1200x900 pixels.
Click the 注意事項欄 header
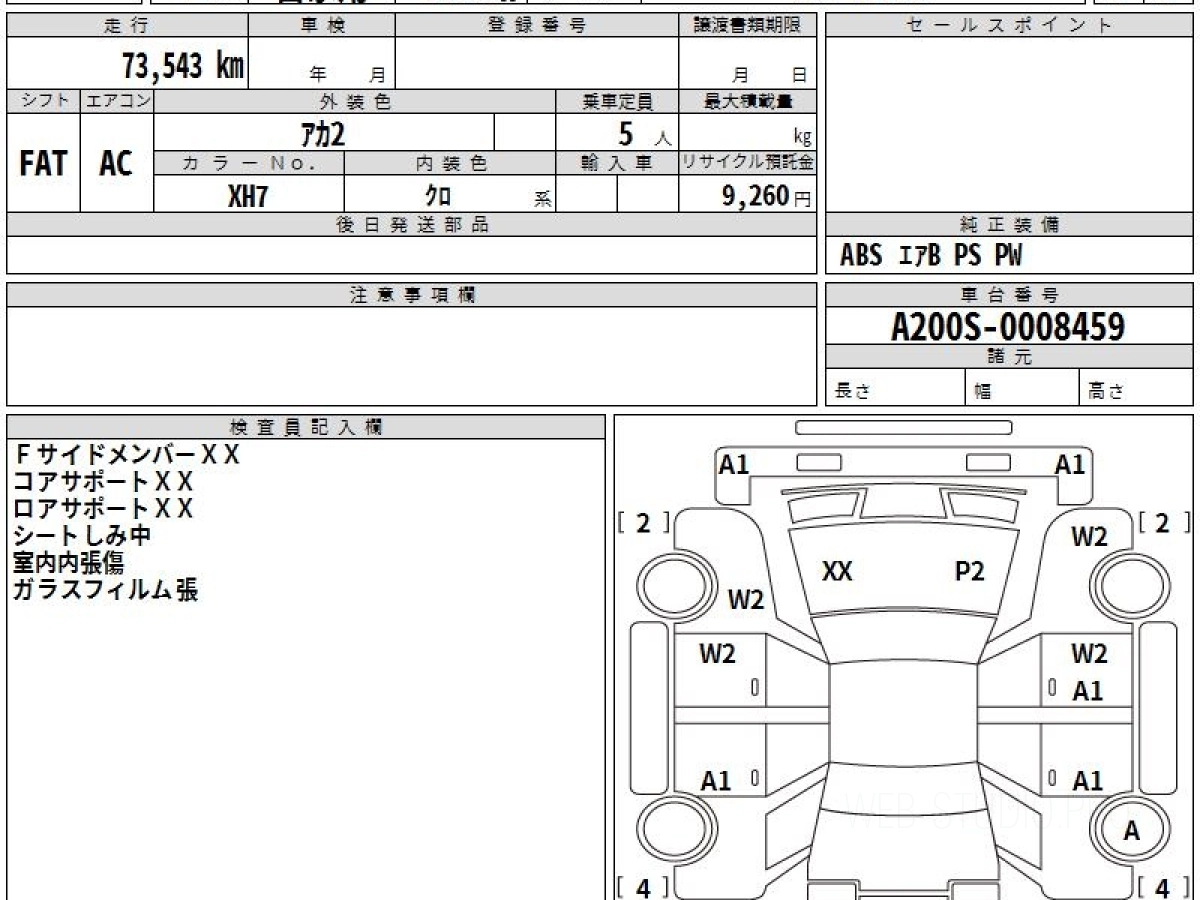pyautogui.click(x=412, y=295)
